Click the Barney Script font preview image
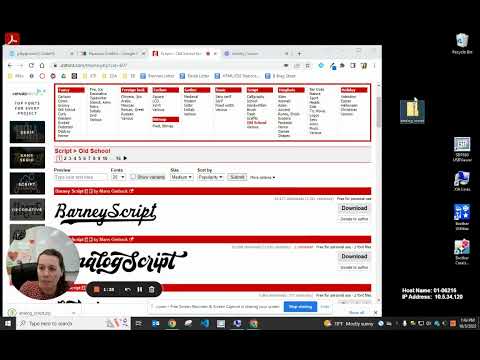This screenshot has width=480, height=360. click(106, 214)
